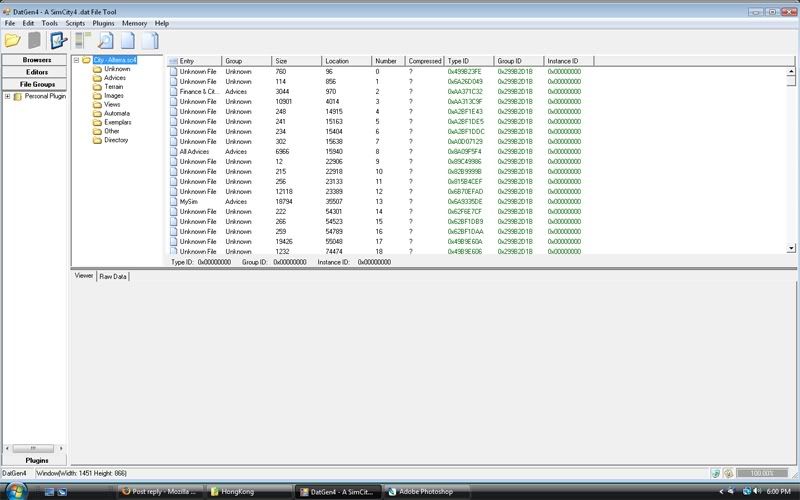Viewport: 800px width, 500px height.
Task: Open the Scripts menu
Action: point(75,23)
